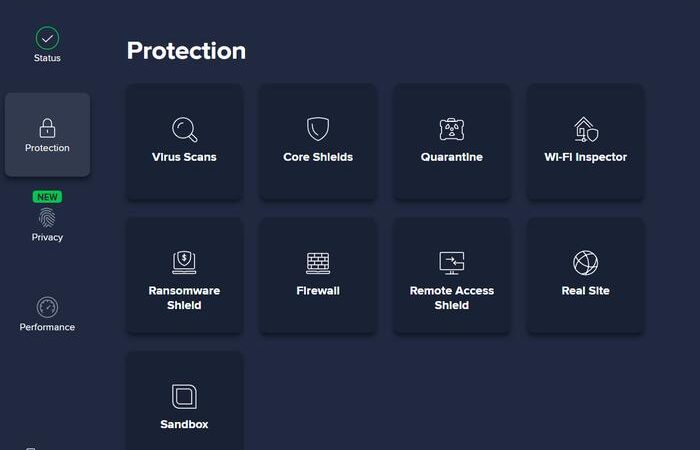Click the Sandbox square icon
Screen dimensions: 700x450
(184, 396)
